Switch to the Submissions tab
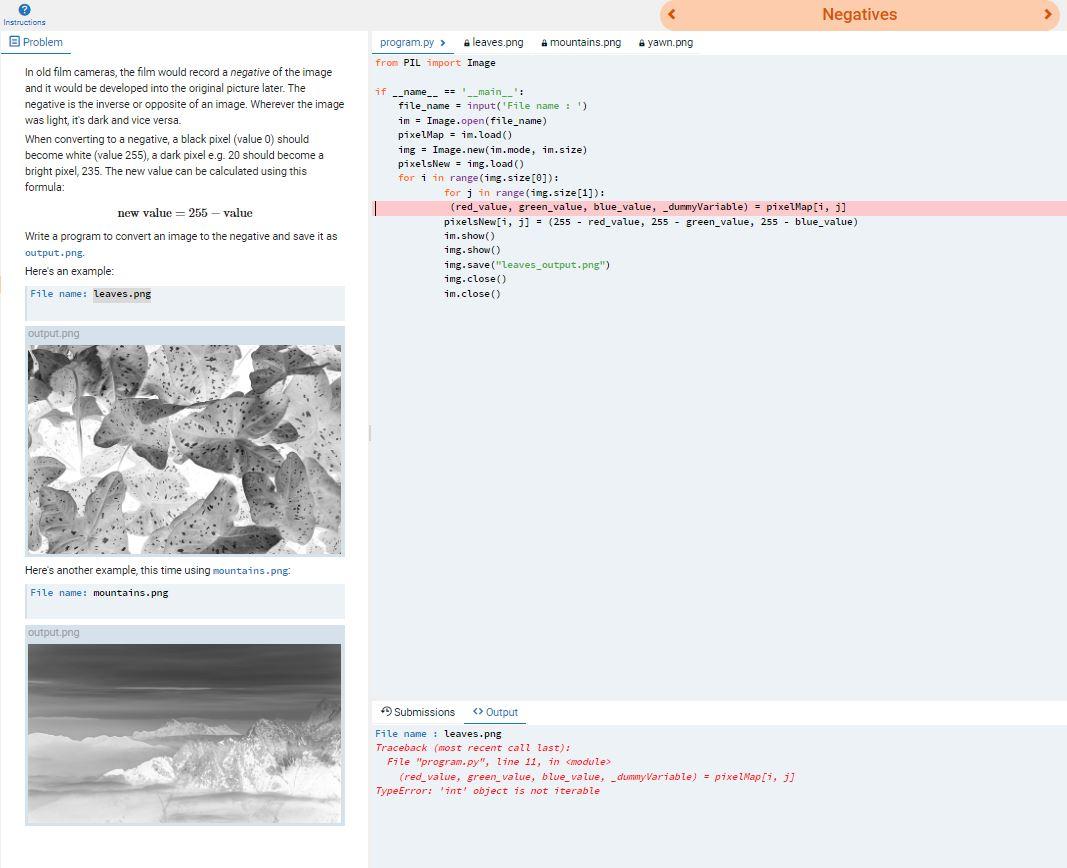 tap(424, 711)
